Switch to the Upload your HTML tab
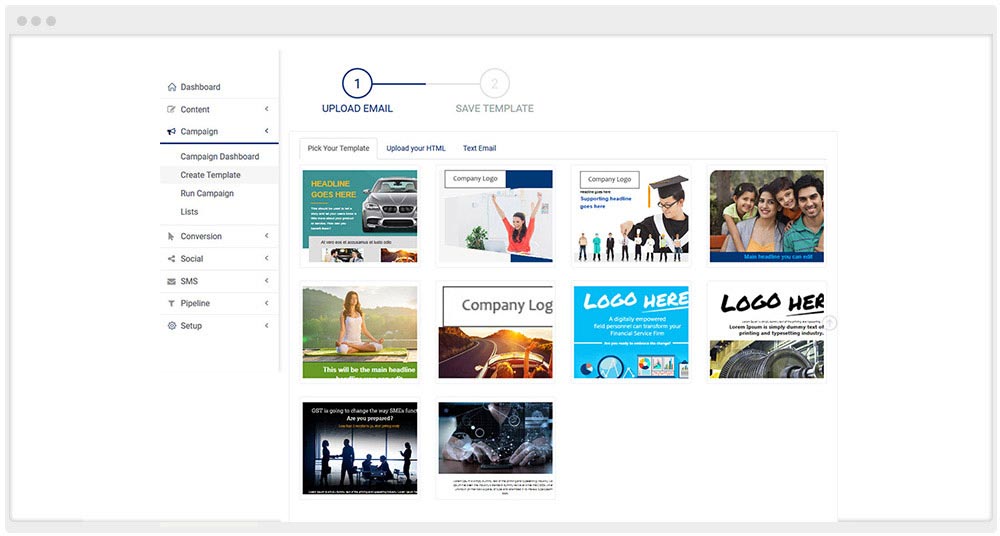 tap(416, 148)
